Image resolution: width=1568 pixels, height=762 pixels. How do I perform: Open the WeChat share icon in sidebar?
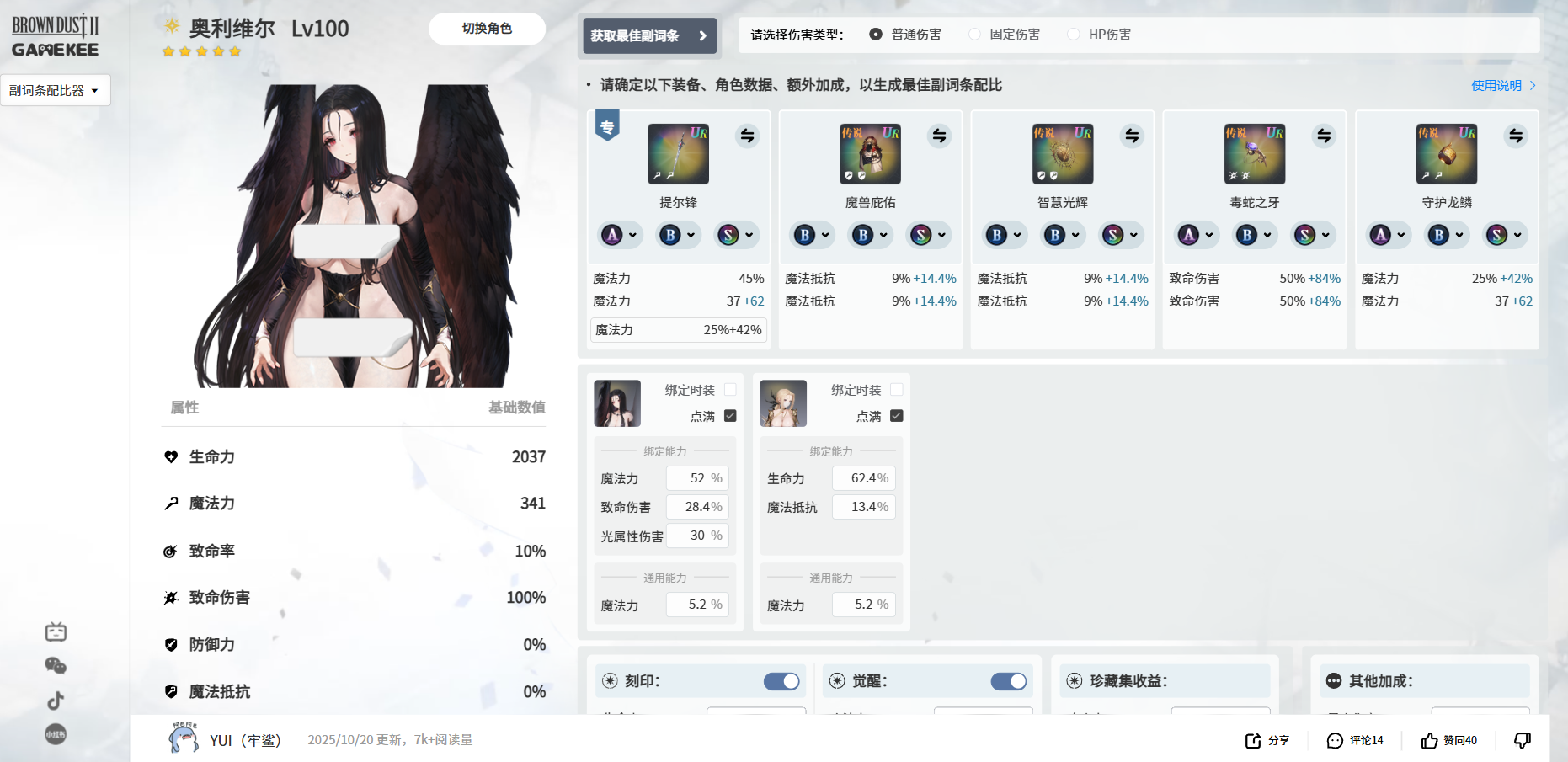point(56,666)
